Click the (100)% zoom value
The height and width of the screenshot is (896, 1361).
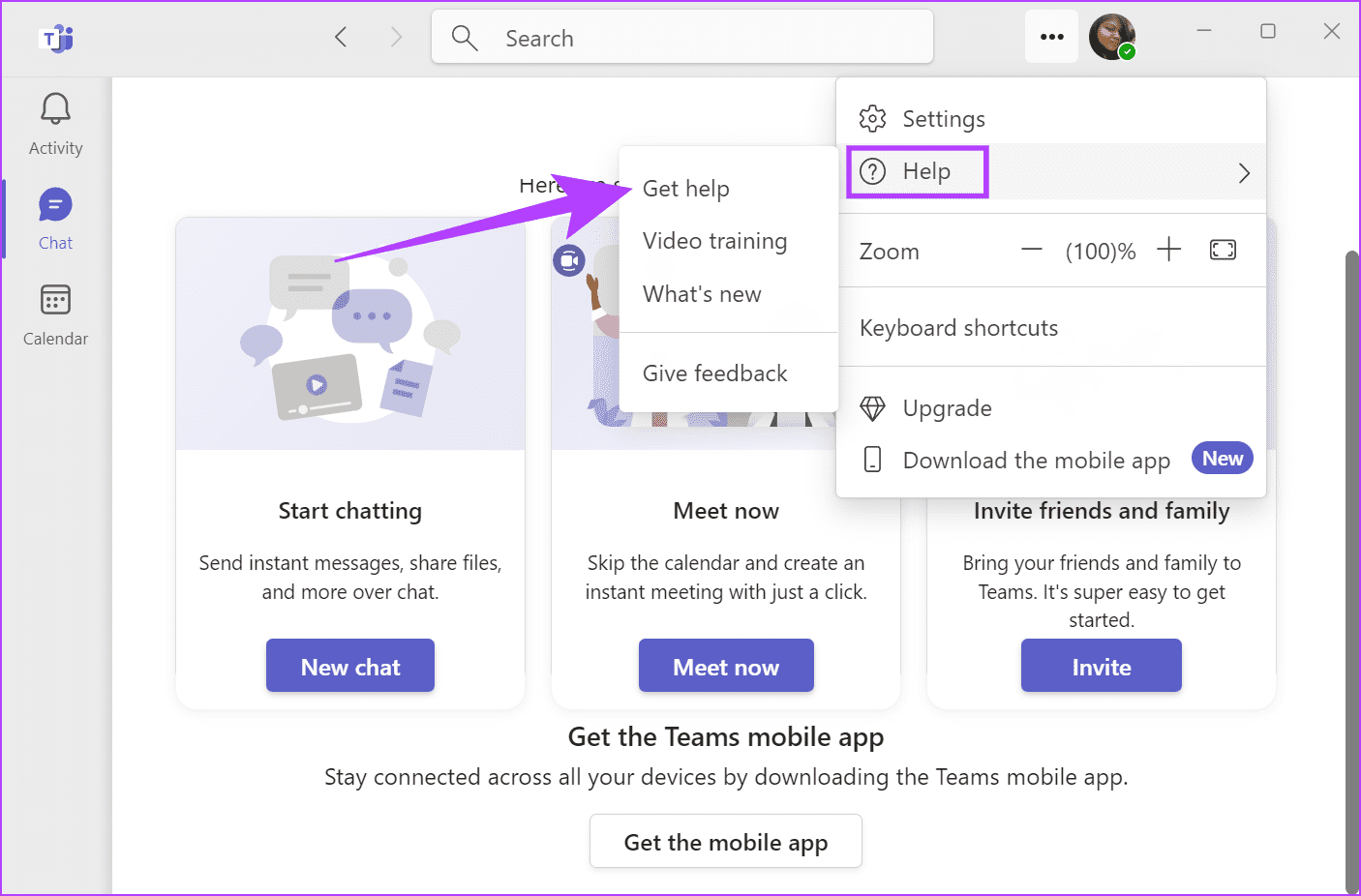[x=1101, y=252]
